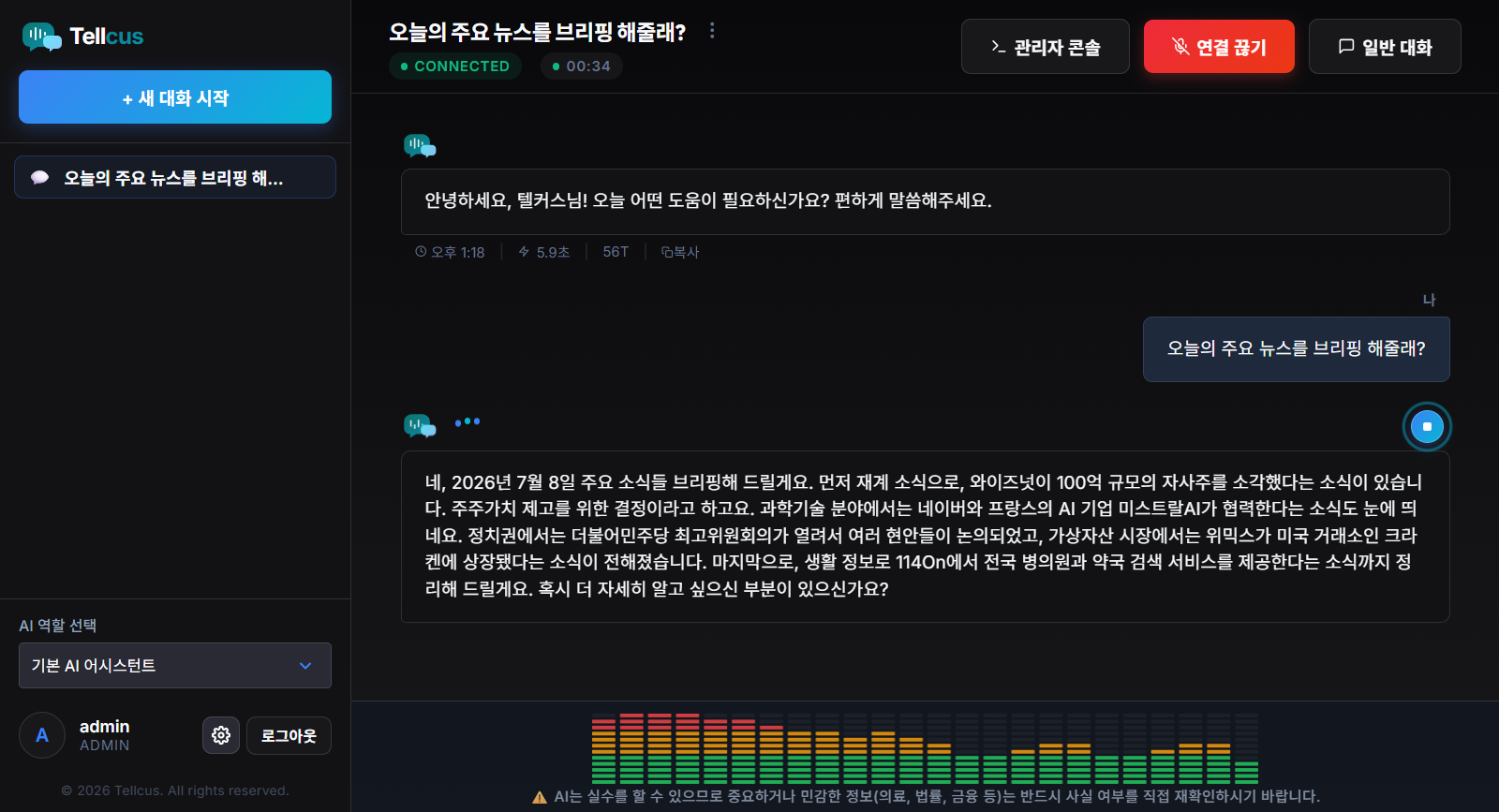Click the chat bubble icon in conversation list
1499x812 pixels.
[x=39, y=178]
